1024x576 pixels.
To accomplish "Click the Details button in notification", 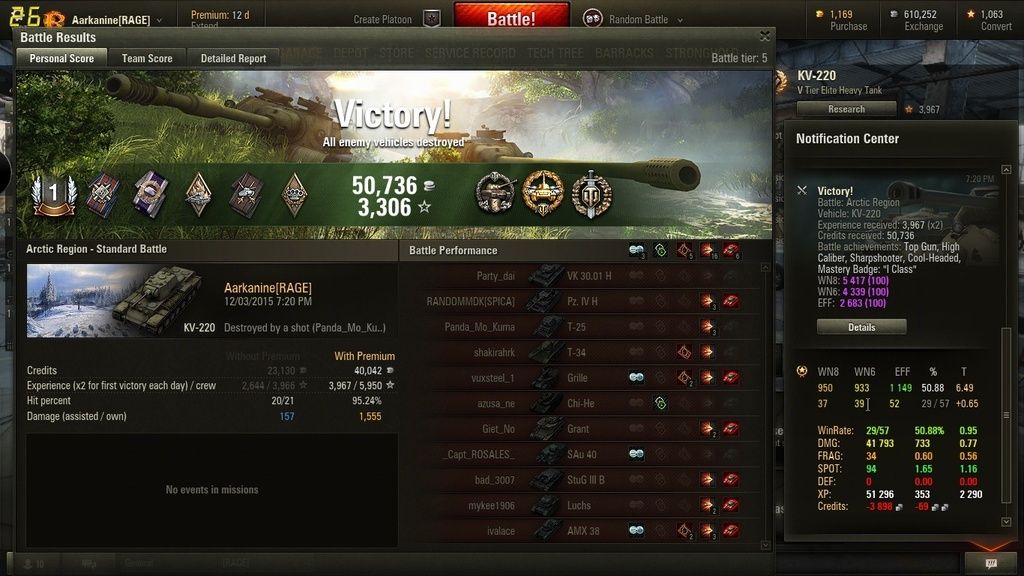I will (x=861, y=327).
